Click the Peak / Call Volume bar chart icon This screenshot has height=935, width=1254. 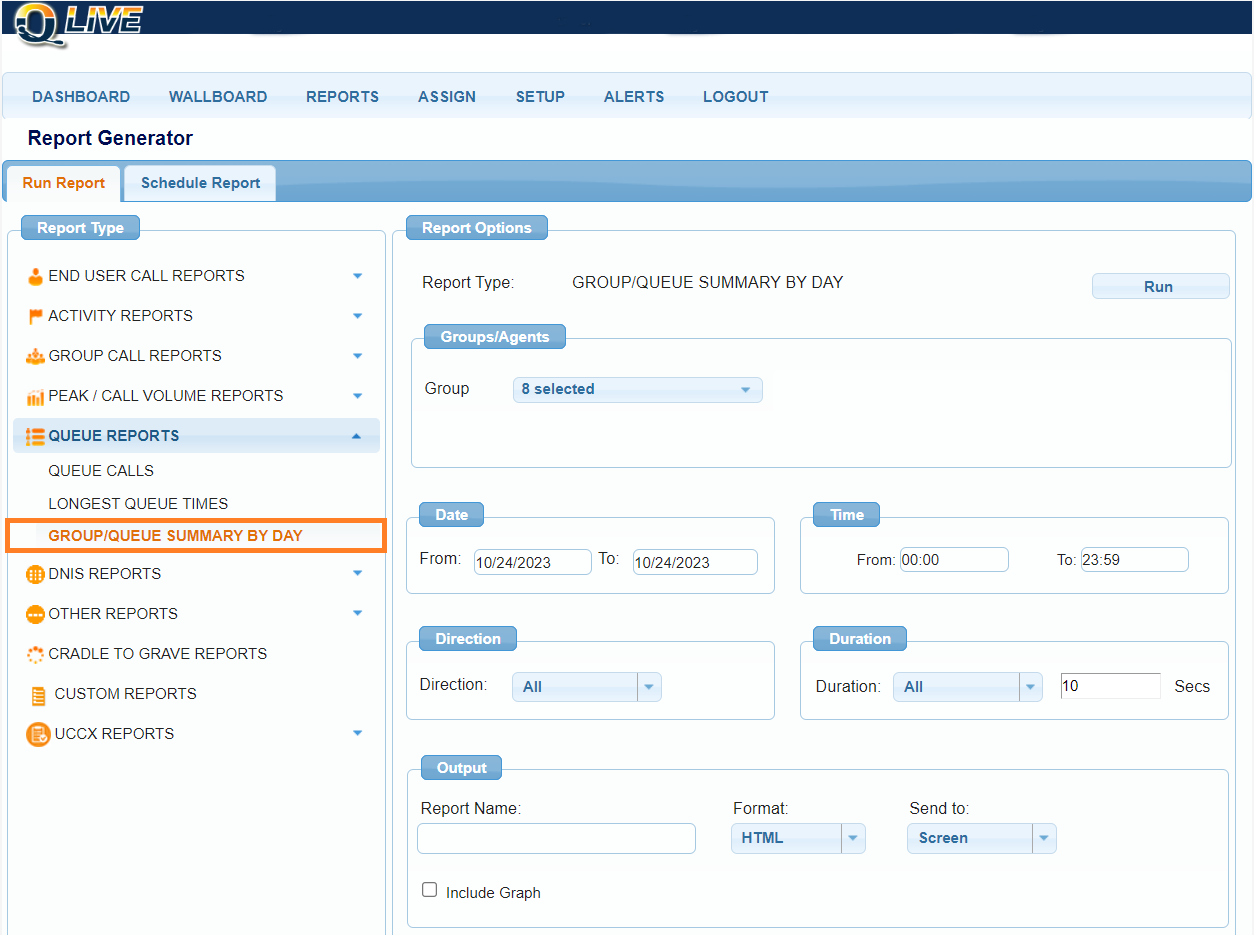[36, 397]
